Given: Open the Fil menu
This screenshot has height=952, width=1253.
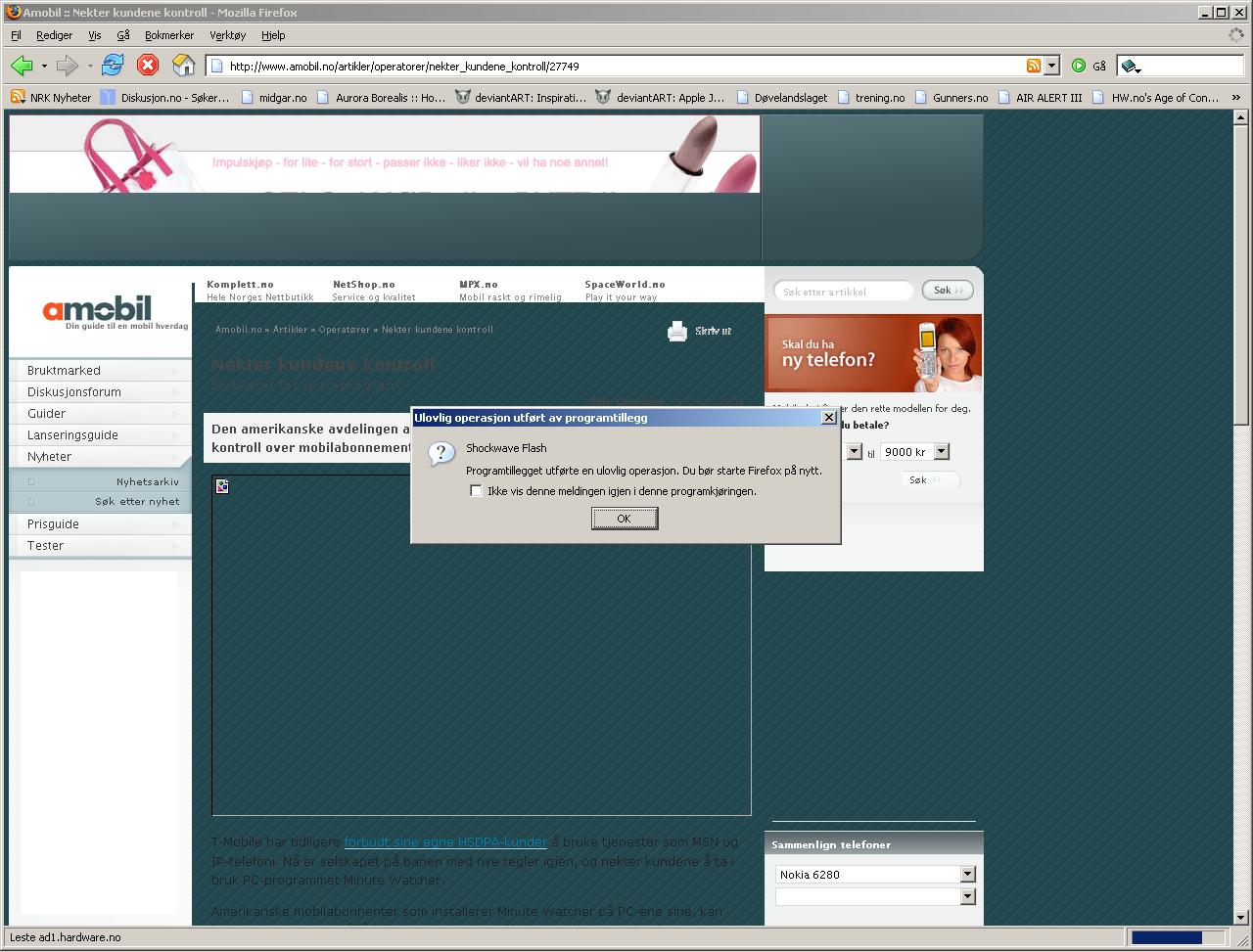Looking at the screenshot, I should coord(16,35).
